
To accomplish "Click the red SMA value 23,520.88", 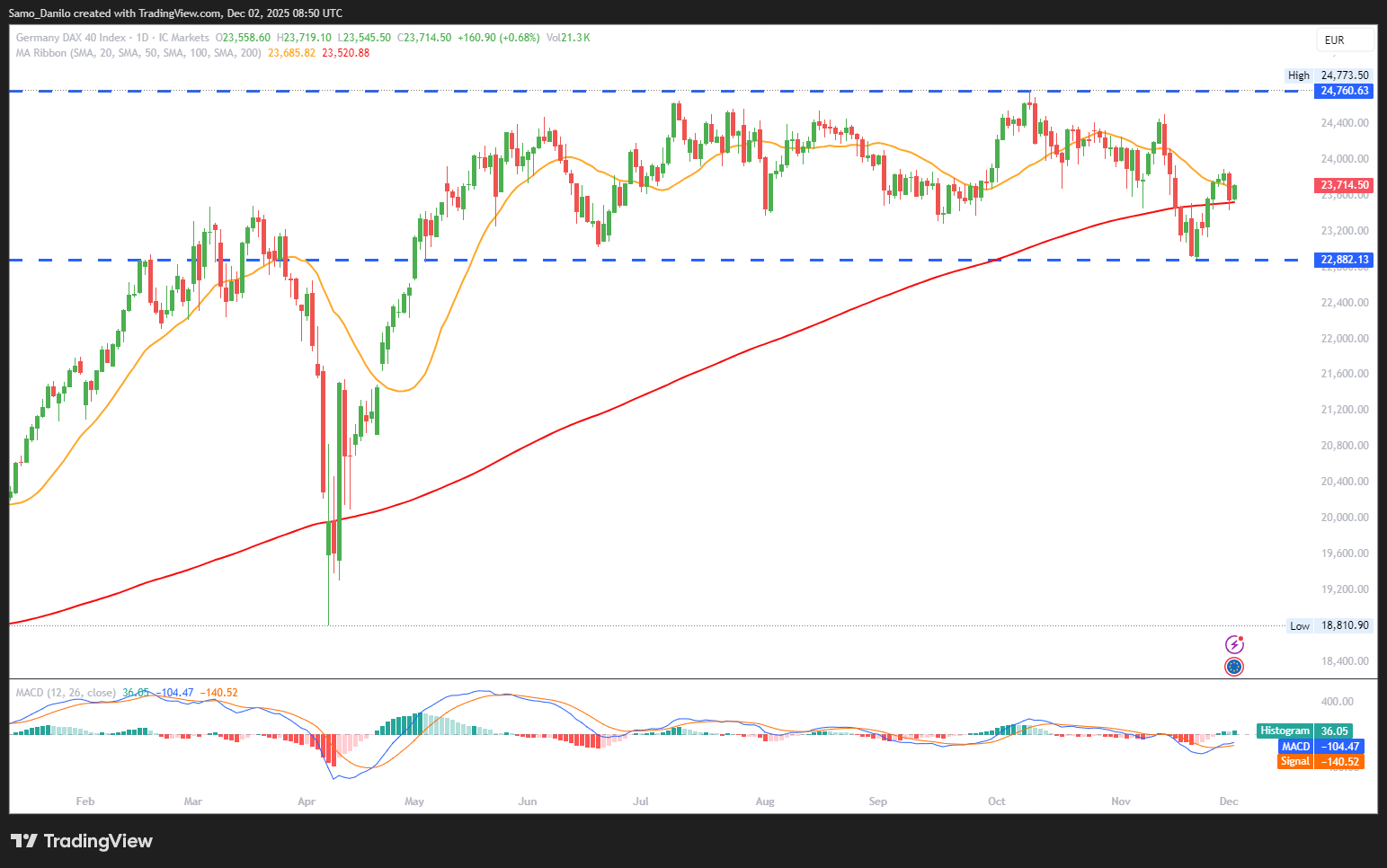I will pos(346,53).
